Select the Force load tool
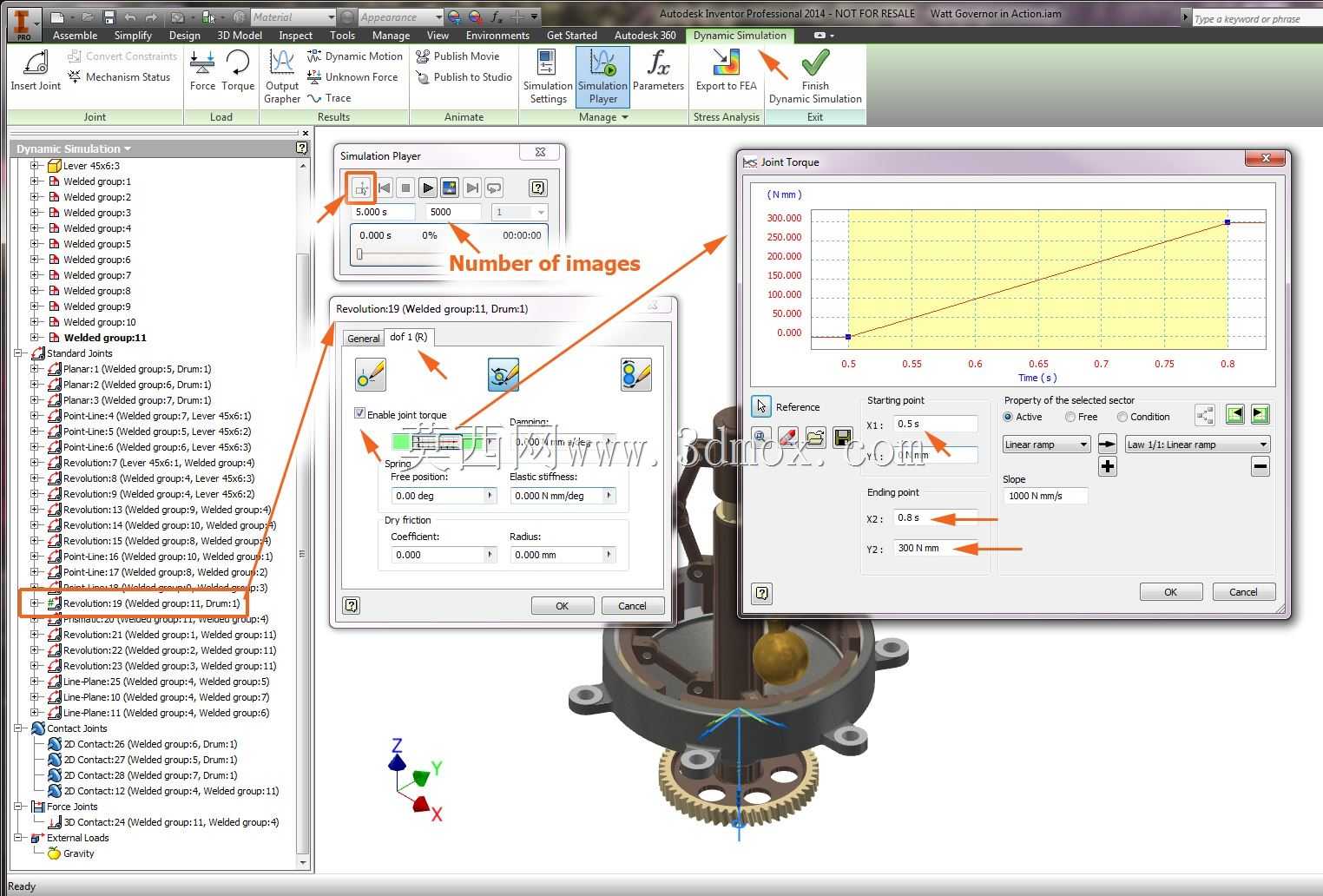1323x896 pixels. click(x=202, y=70)
